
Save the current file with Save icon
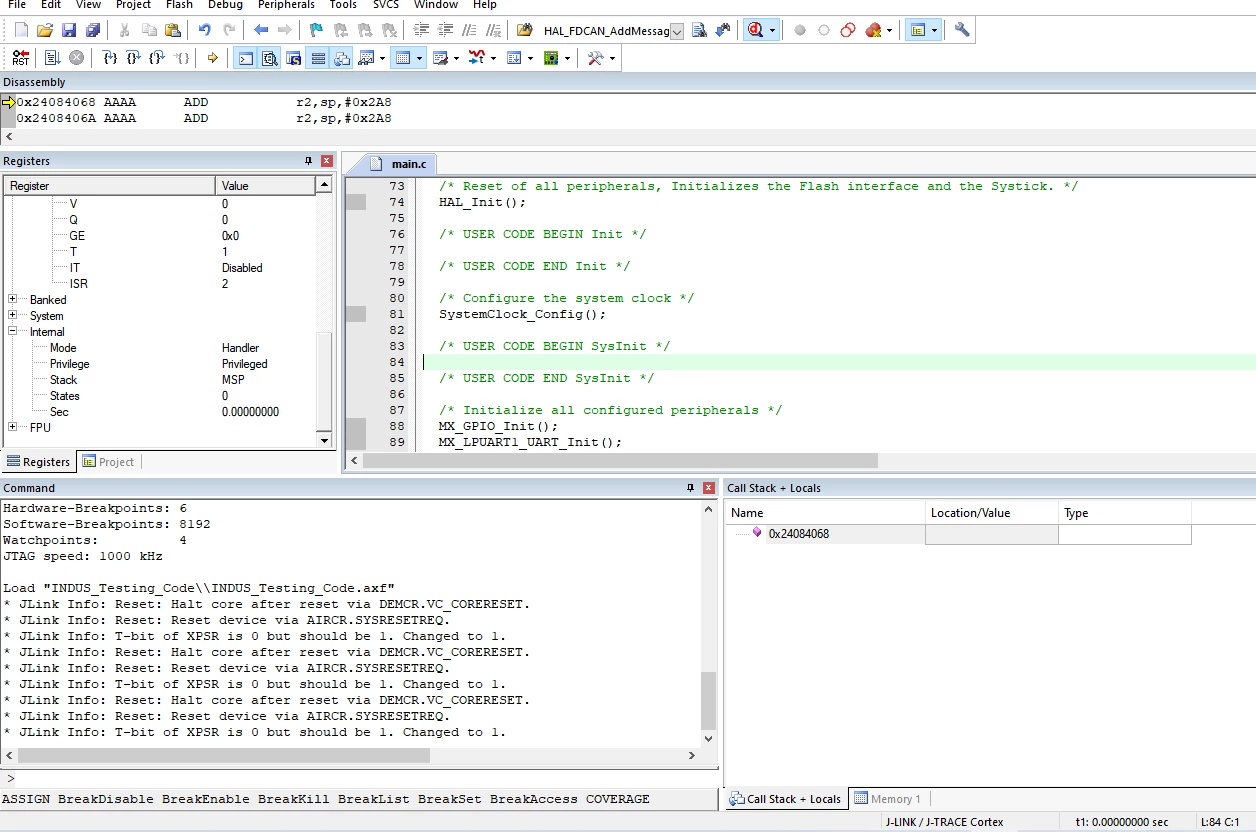click(x=69, y=30)
